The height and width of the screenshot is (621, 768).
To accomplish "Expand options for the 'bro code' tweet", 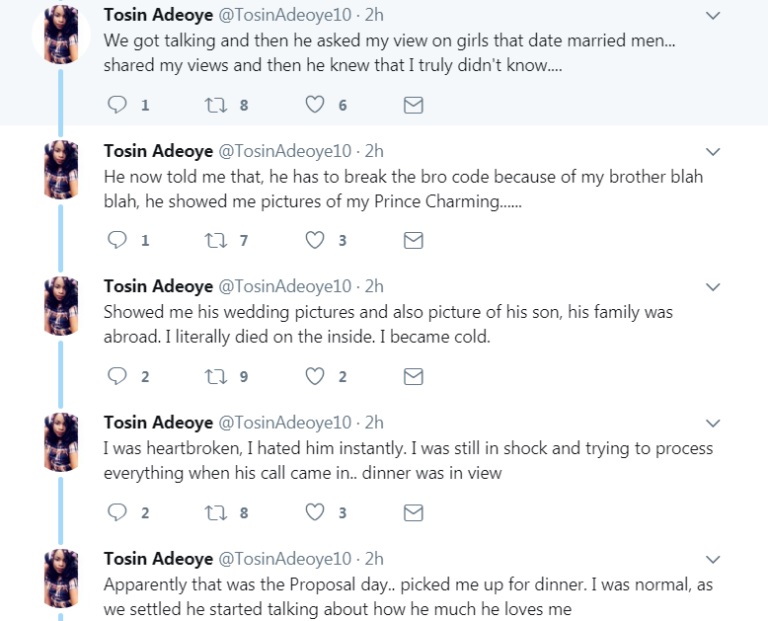I will (x=713, y=152).
